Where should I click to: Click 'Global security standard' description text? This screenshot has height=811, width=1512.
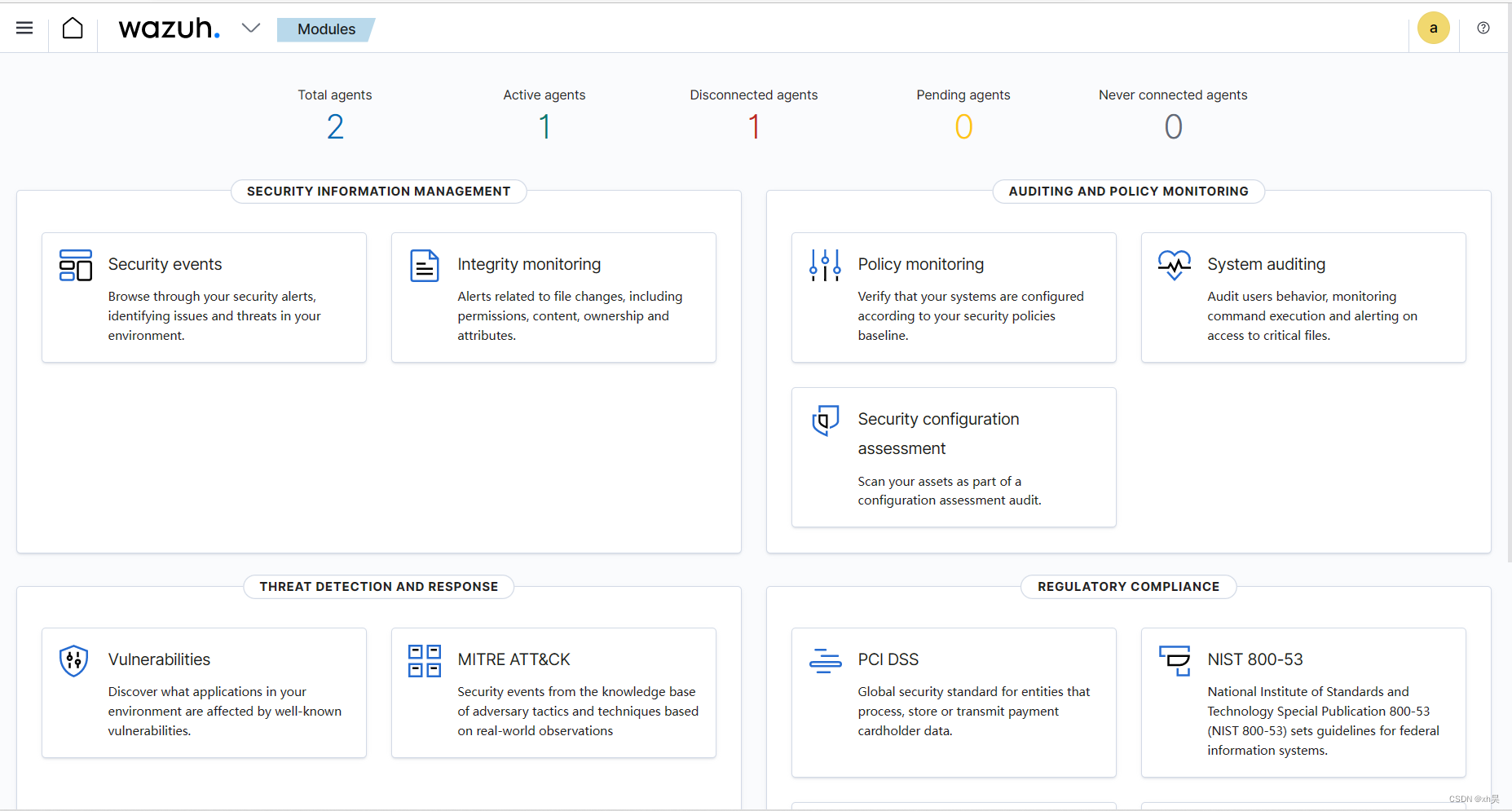click(x=973, y=711)
